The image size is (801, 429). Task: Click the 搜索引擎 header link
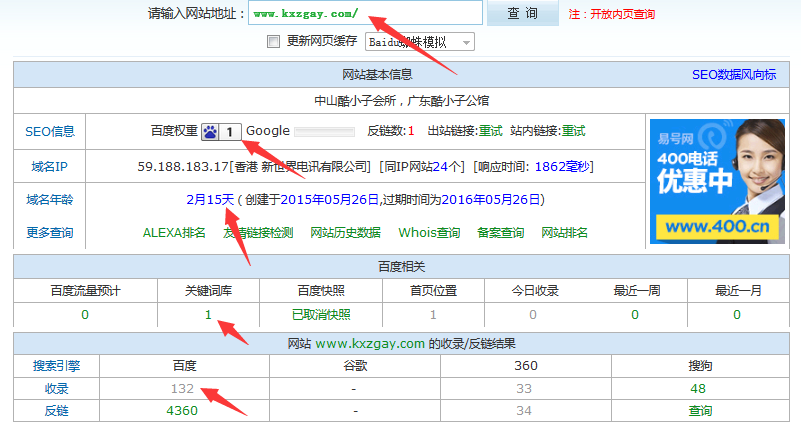(56, 366)
